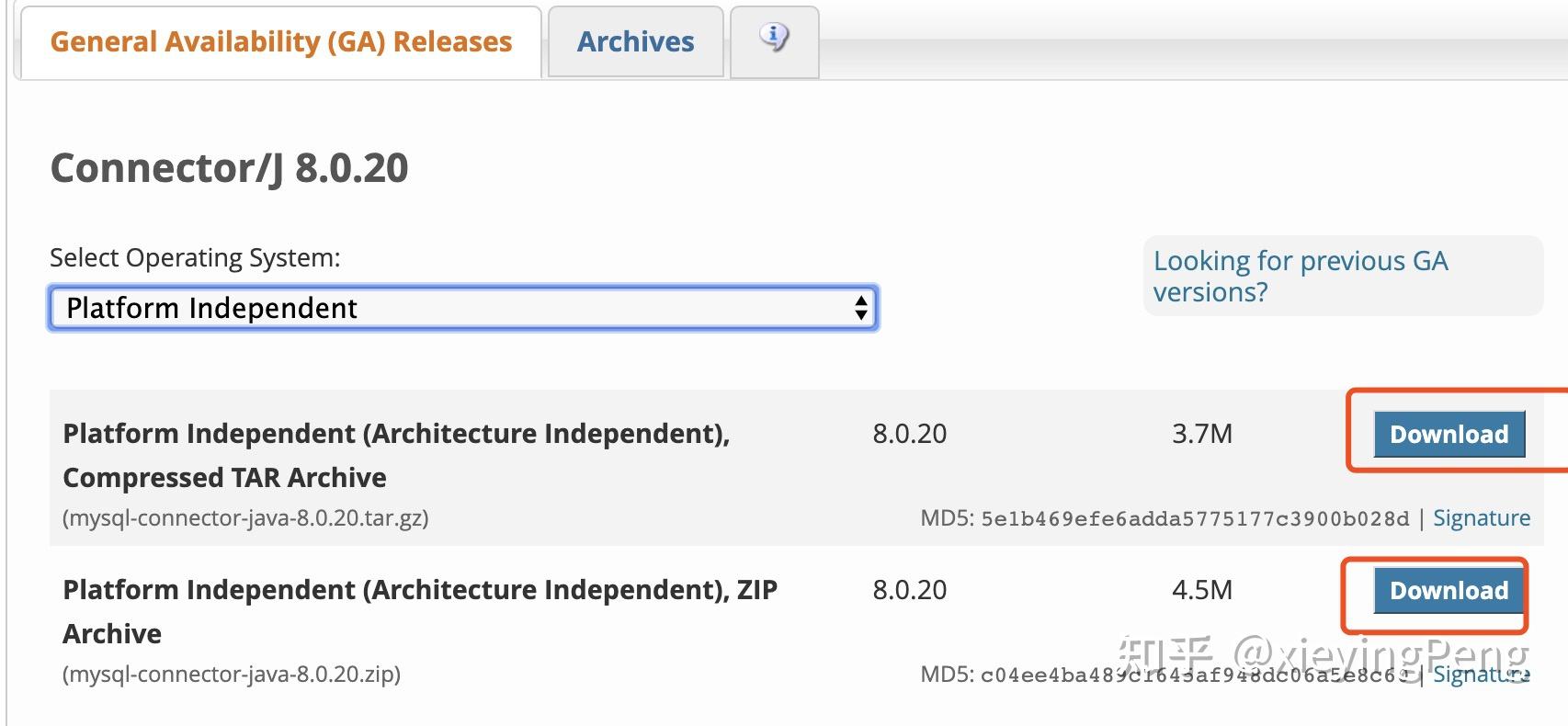Click the mysql-connector-java-8.0.20.zip filename

click(x=232, y=675)
